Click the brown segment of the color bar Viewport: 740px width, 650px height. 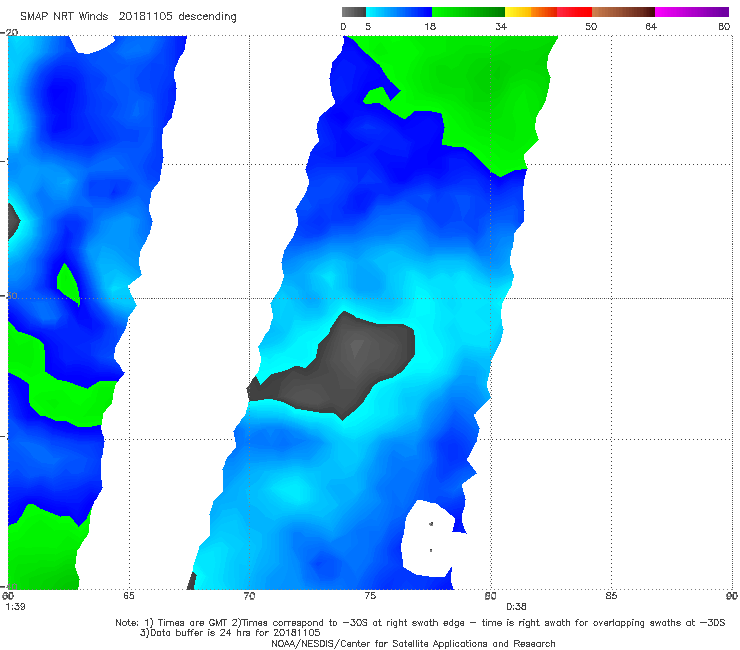pyautogui.click(x=623, y=12)
